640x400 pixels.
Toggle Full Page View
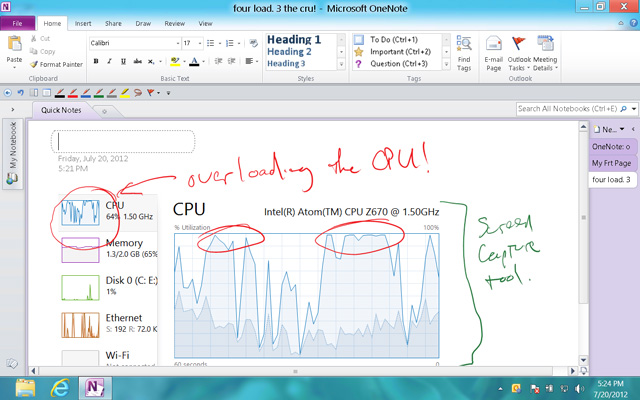pos(47,93)
